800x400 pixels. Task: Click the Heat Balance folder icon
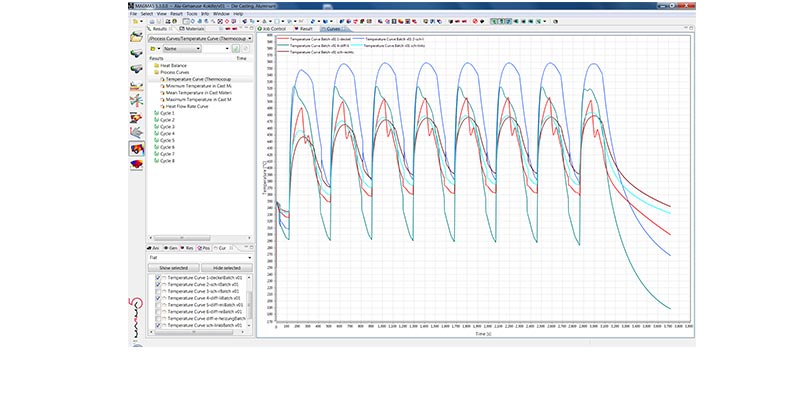coord(157,65)
